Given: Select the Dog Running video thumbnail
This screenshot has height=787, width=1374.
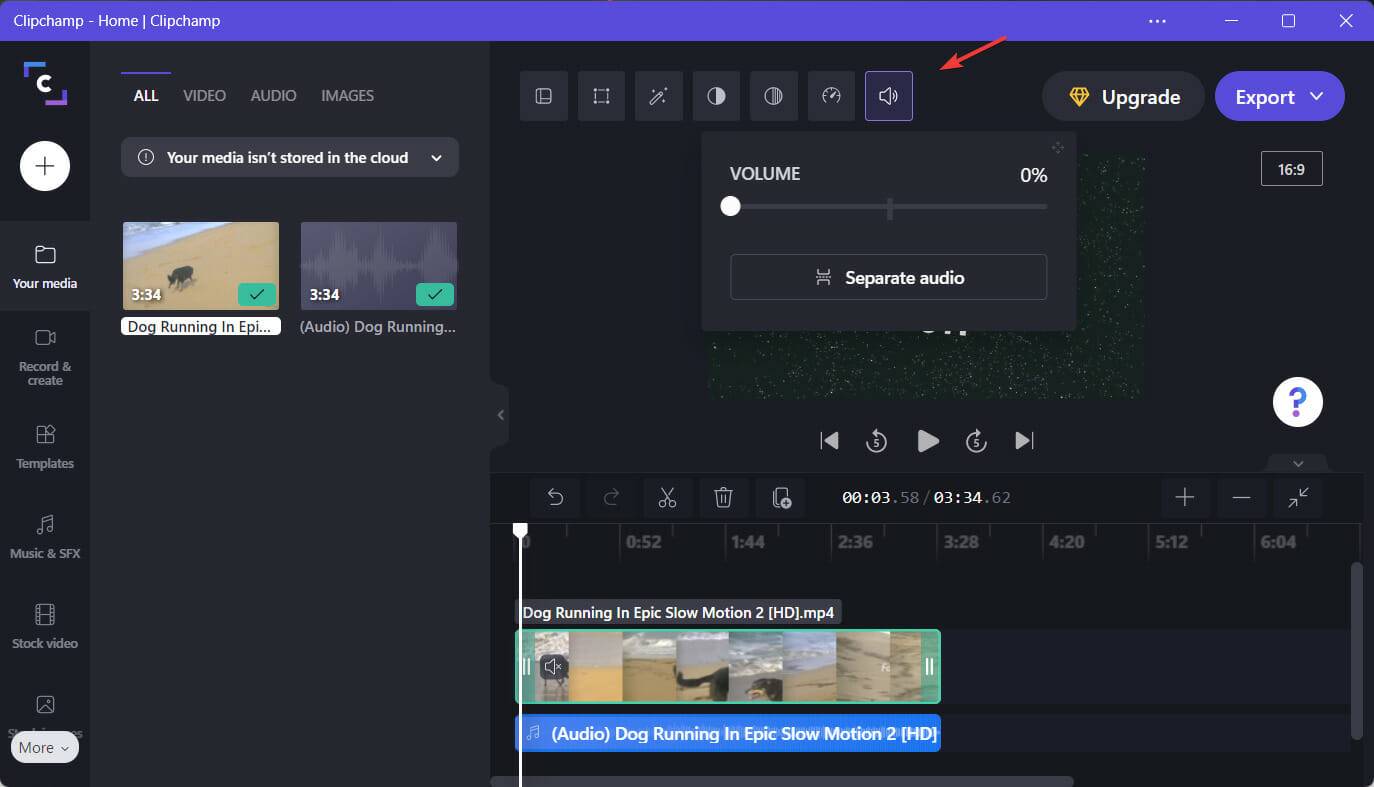Looking at the screenshot, I should (x=200, y=265).
